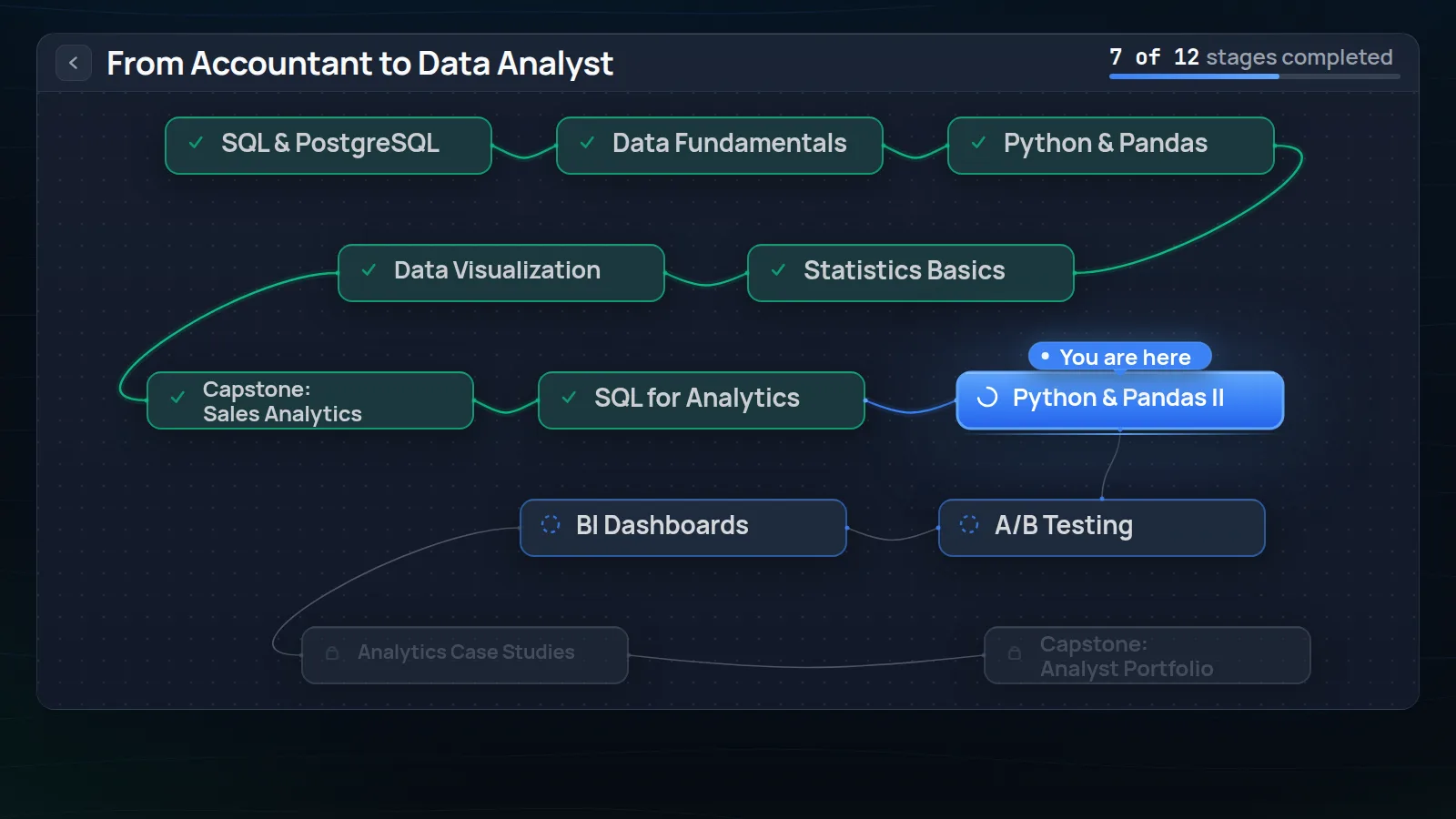Click checkmark icon on Data Fundamentals stage
Viewport: 1456px width, 819px height.
[587, 143]
